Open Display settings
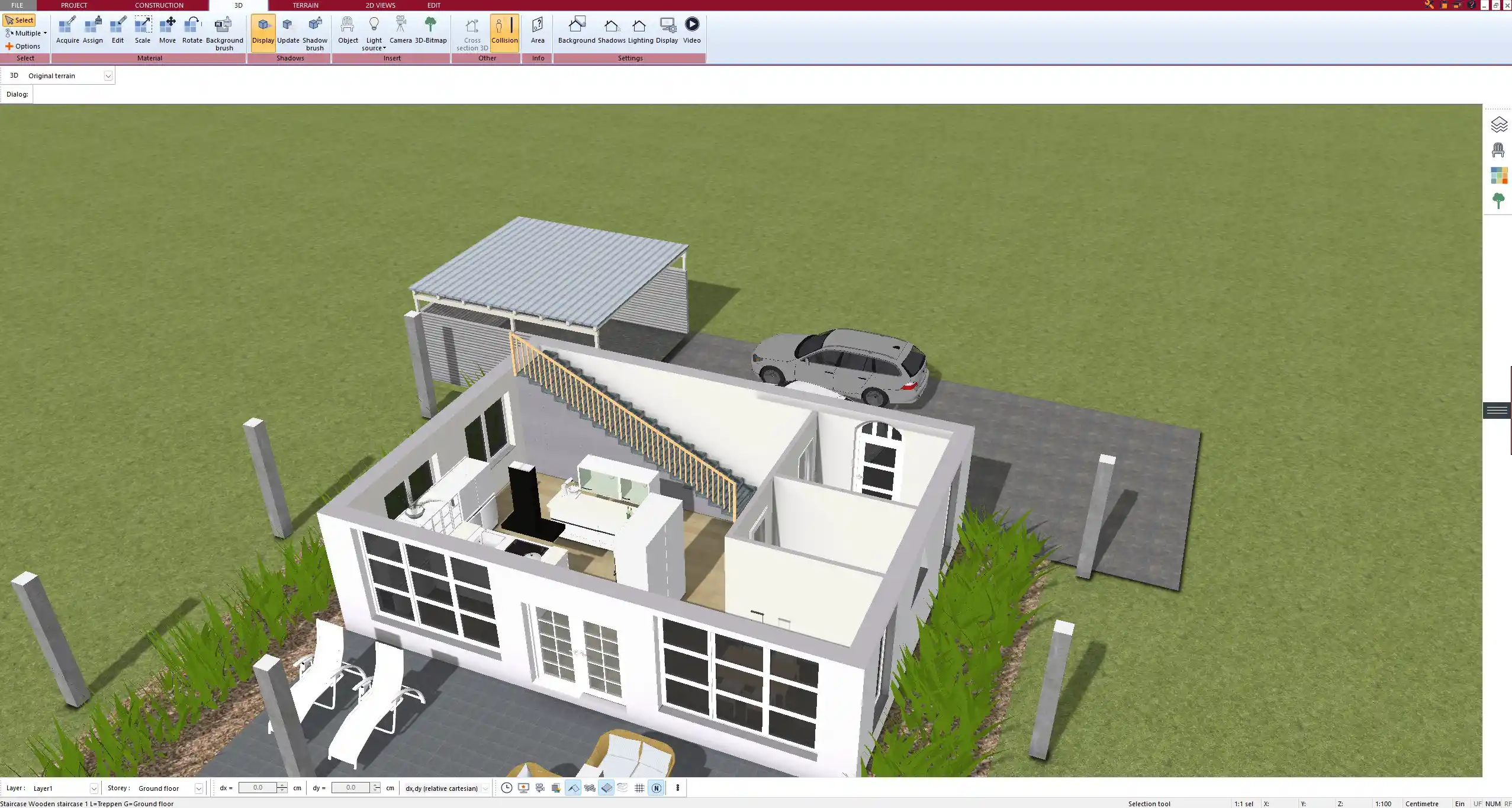The height and width of the screenshot is (808, 1512). coord(667,30)
